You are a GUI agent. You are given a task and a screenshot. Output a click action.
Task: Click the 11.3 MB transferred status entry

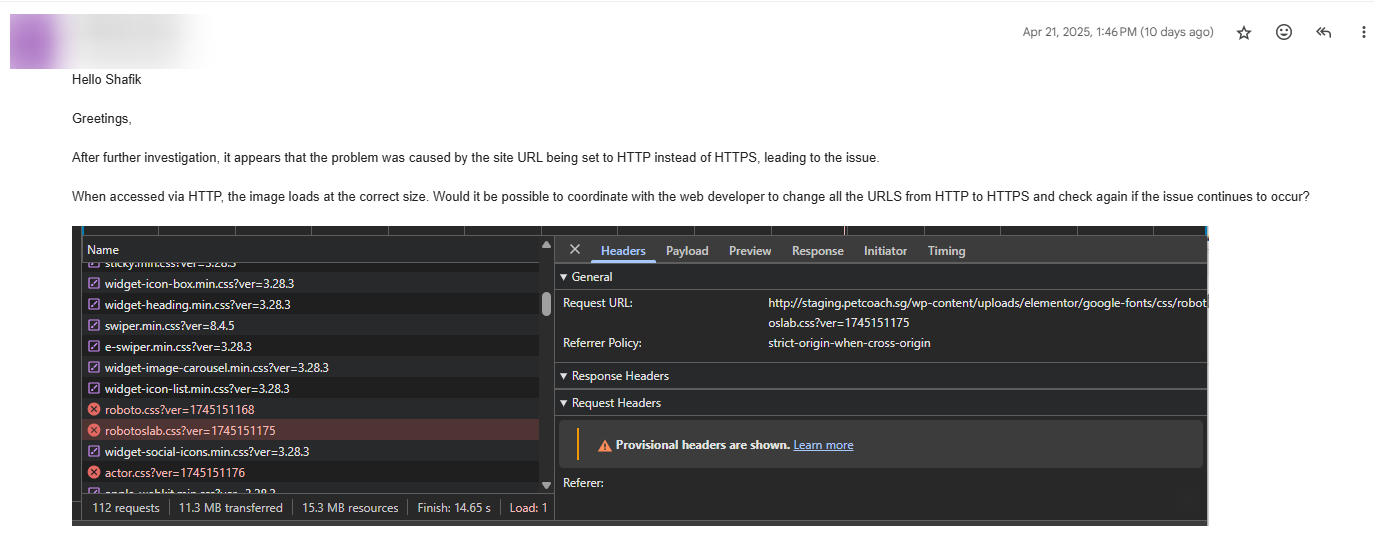pos(230,508)
